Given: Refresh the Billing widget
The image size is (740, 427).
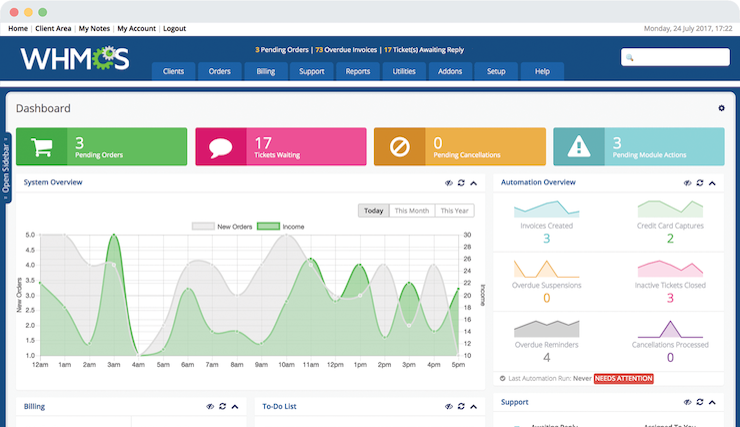Looking at the screenshot, I should pos(222,407).
